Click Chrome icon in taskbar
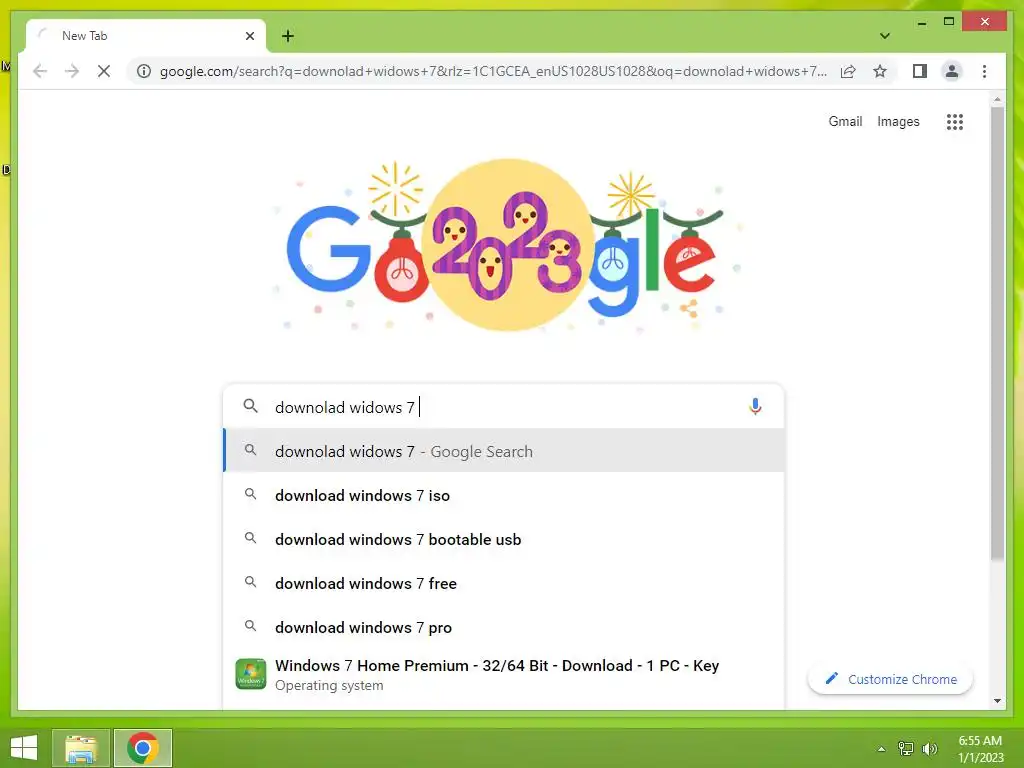Viewport: 1024px width, 768px height. coord(143,748)
